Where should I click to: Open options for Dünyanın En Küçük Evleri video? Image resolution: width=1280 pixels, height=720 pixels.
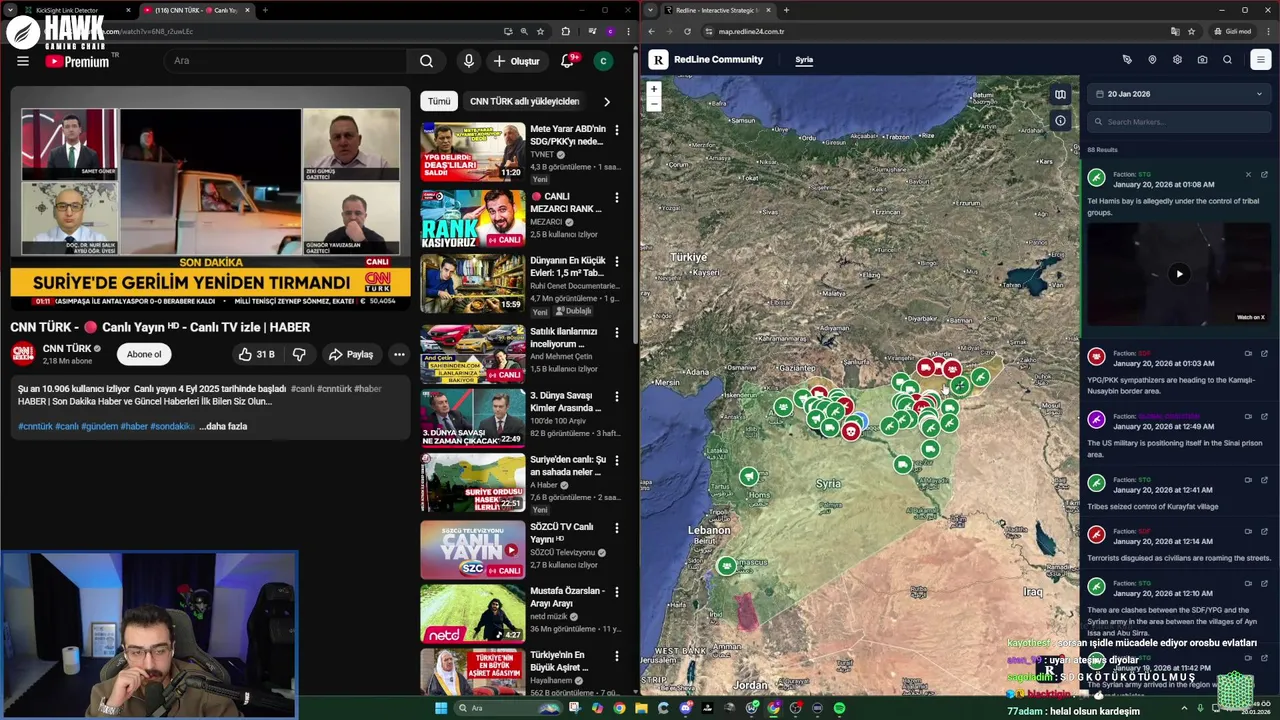[x=617, y=261]
